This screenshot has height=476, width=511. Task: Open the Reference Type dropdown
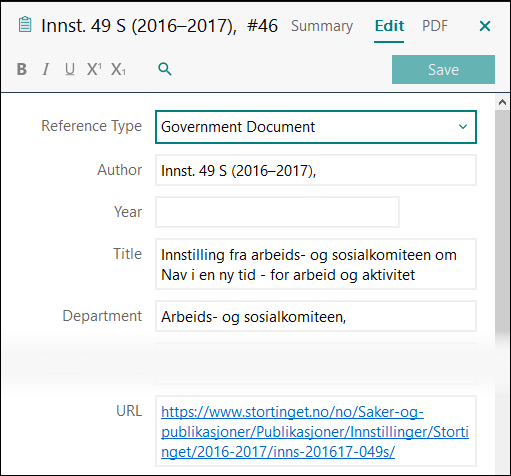(x=316, y=127)
